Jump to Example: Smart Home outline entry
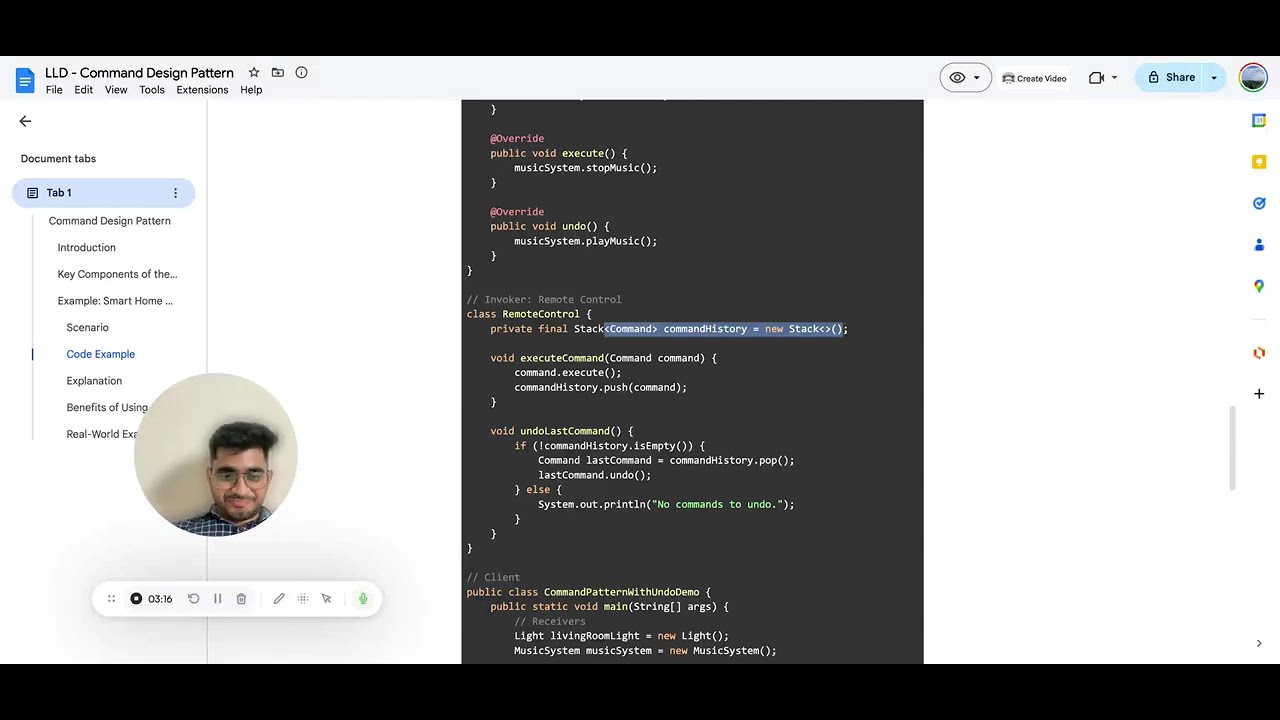Screen dimensions: 1280x720 tap(115, 301)
